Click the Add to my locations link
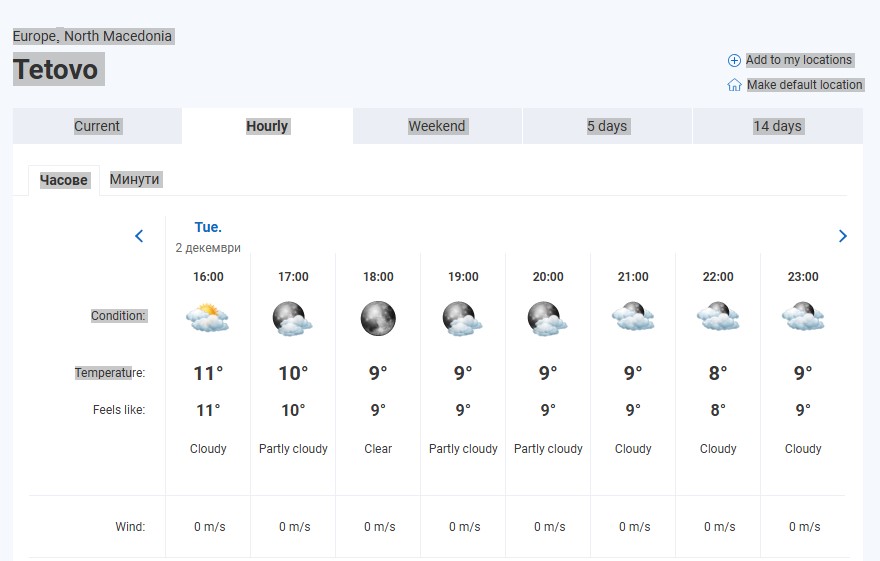 799,60
